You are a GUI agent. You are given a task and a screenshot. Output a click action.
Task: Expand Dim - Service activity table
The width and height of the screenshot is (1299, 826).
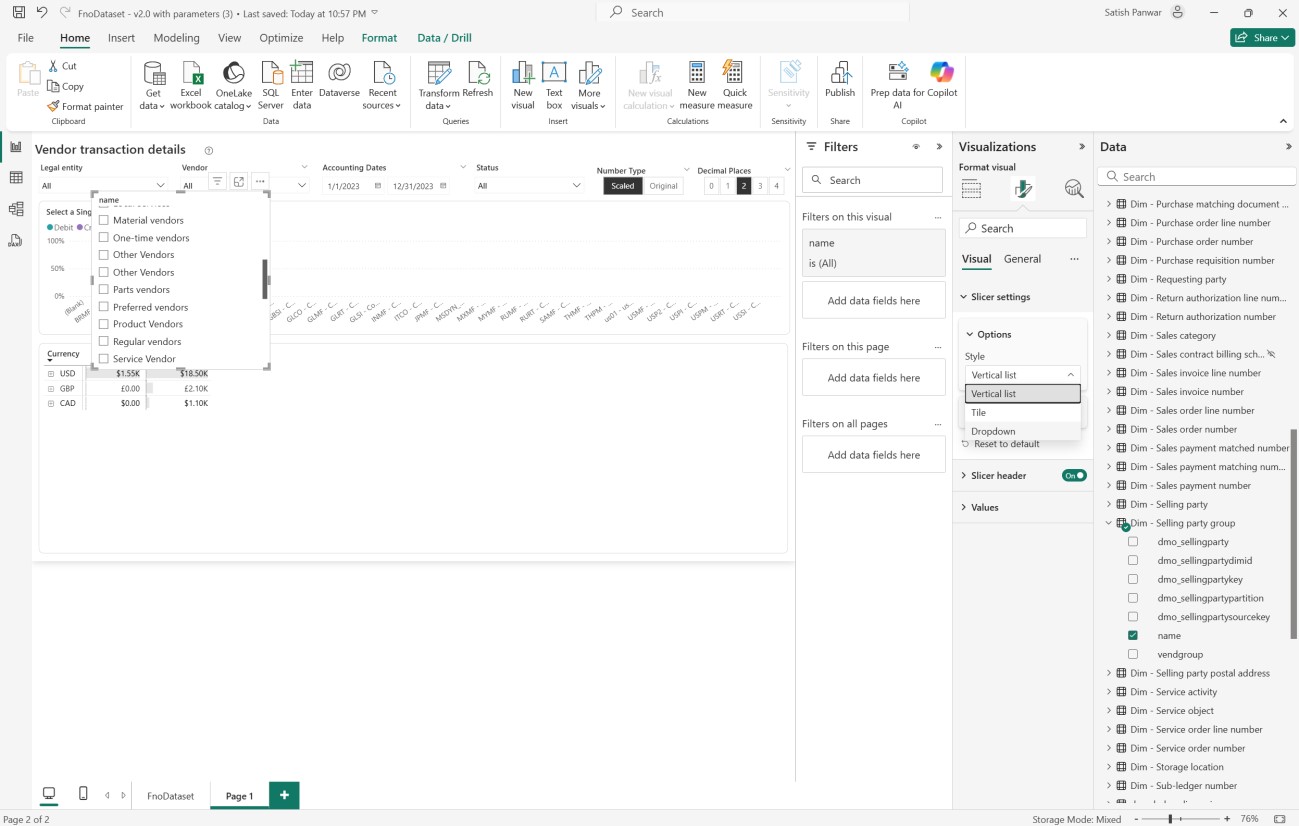point(1109,692)
